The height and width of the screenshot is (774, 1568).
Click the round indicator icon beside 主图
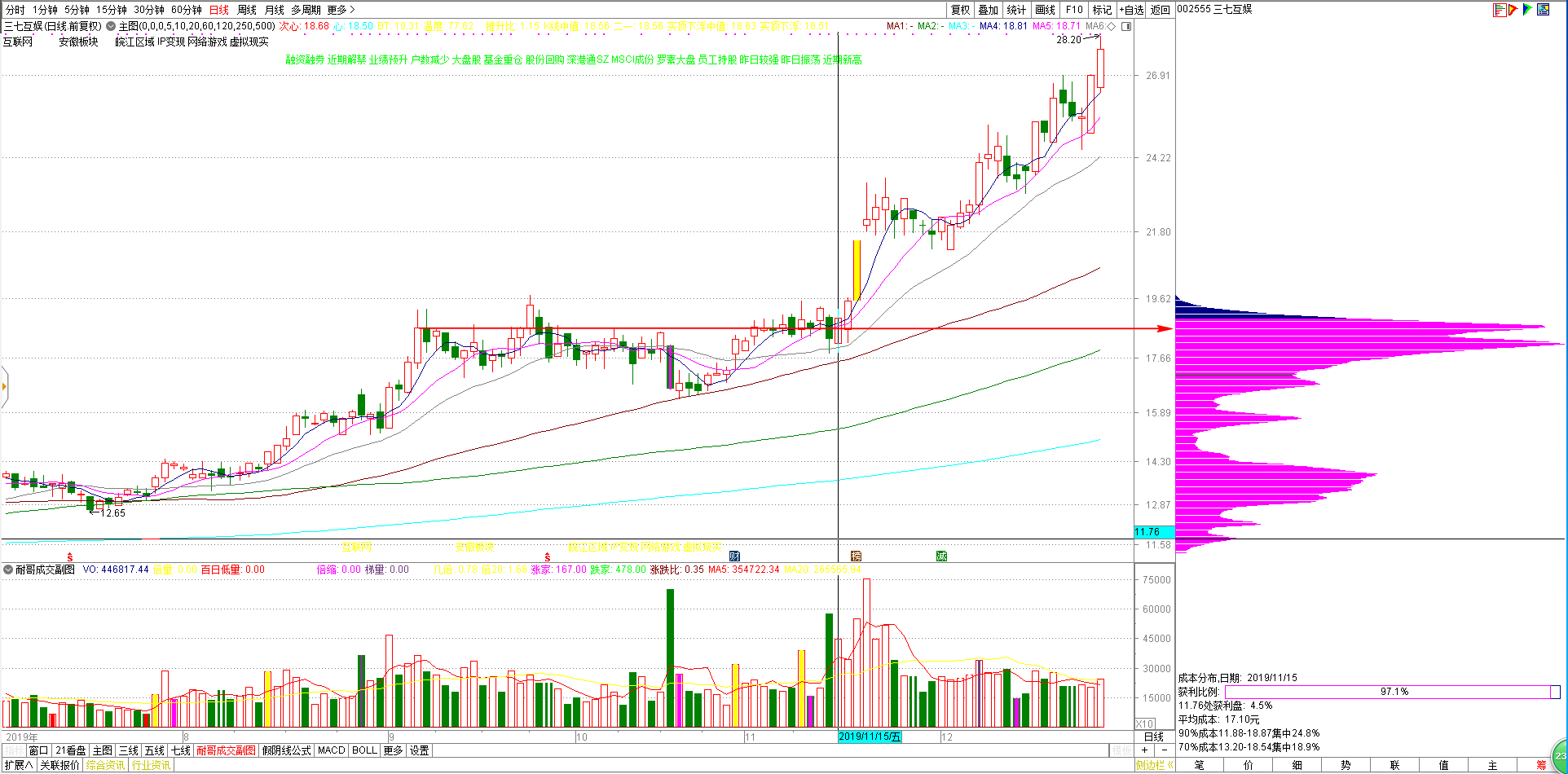coord(111,26)
